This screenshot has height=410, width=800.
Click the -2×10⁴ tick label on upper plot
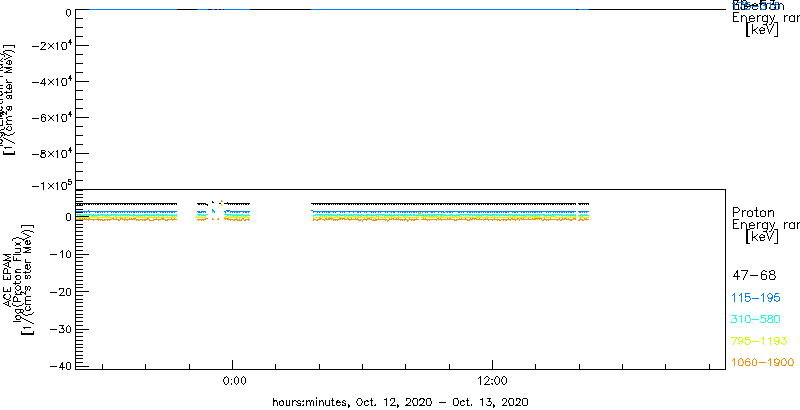point(50,45)
